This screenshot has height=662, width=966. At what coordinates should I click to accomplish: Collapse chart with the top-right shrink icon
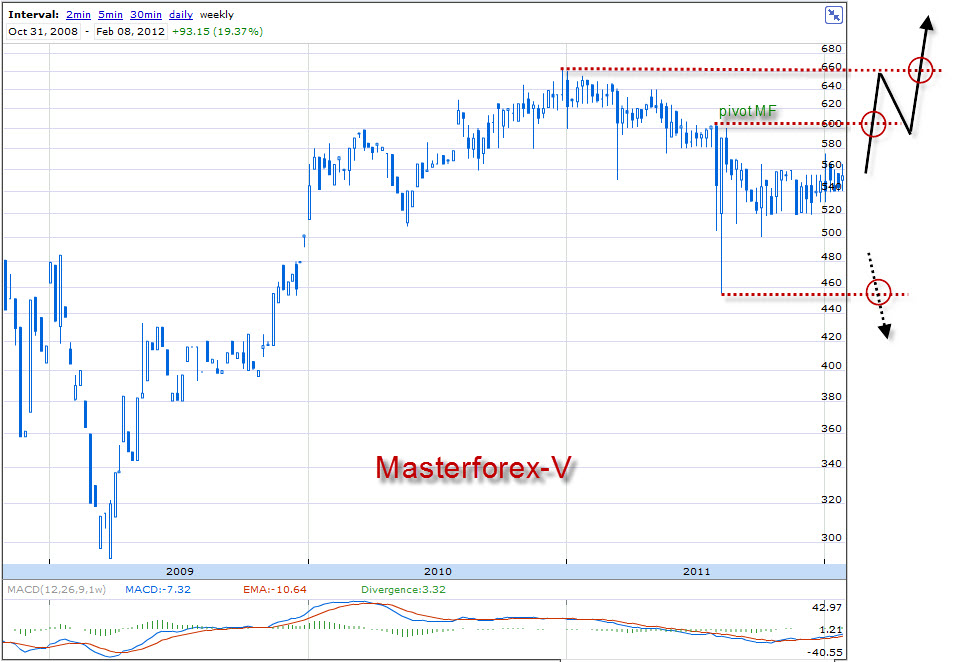pyautogui.click(x=834, y=15)
